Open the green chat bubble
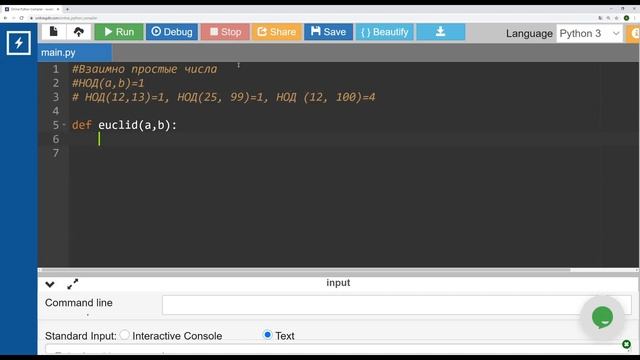This screenshot has height=360, width=640. point(602,317)
